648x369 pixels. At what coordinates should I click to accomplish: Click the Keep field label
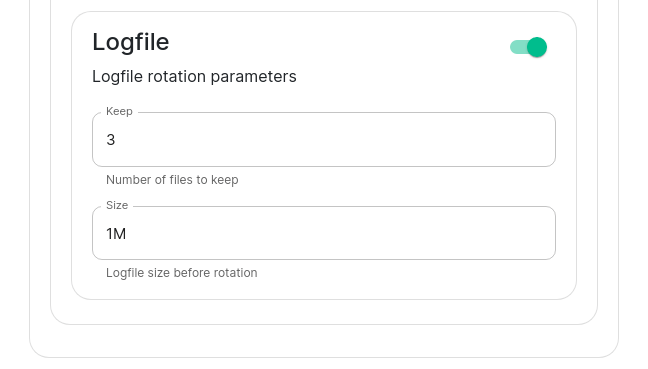click(x=119, y=111)
